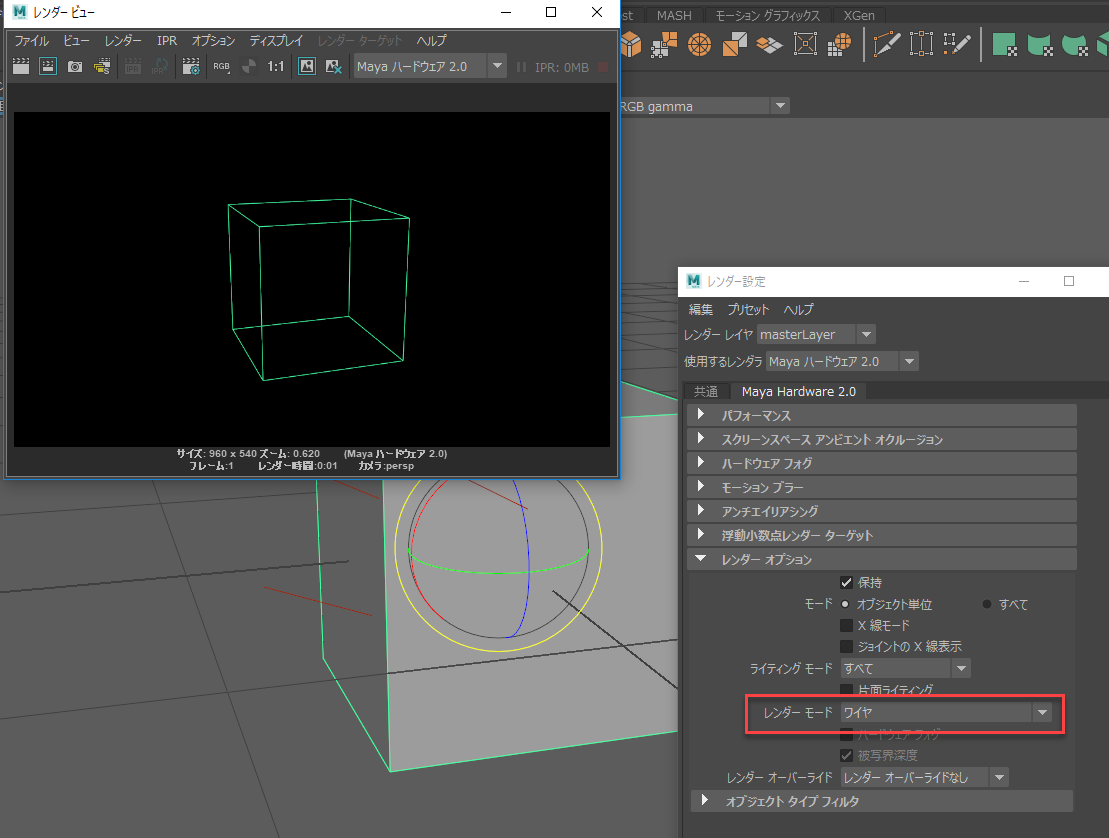This screenshot has width=1109, height=838.
Task: Open the レンダー レイヤ masterLayer dropdown
Action: tap(866, 334)
